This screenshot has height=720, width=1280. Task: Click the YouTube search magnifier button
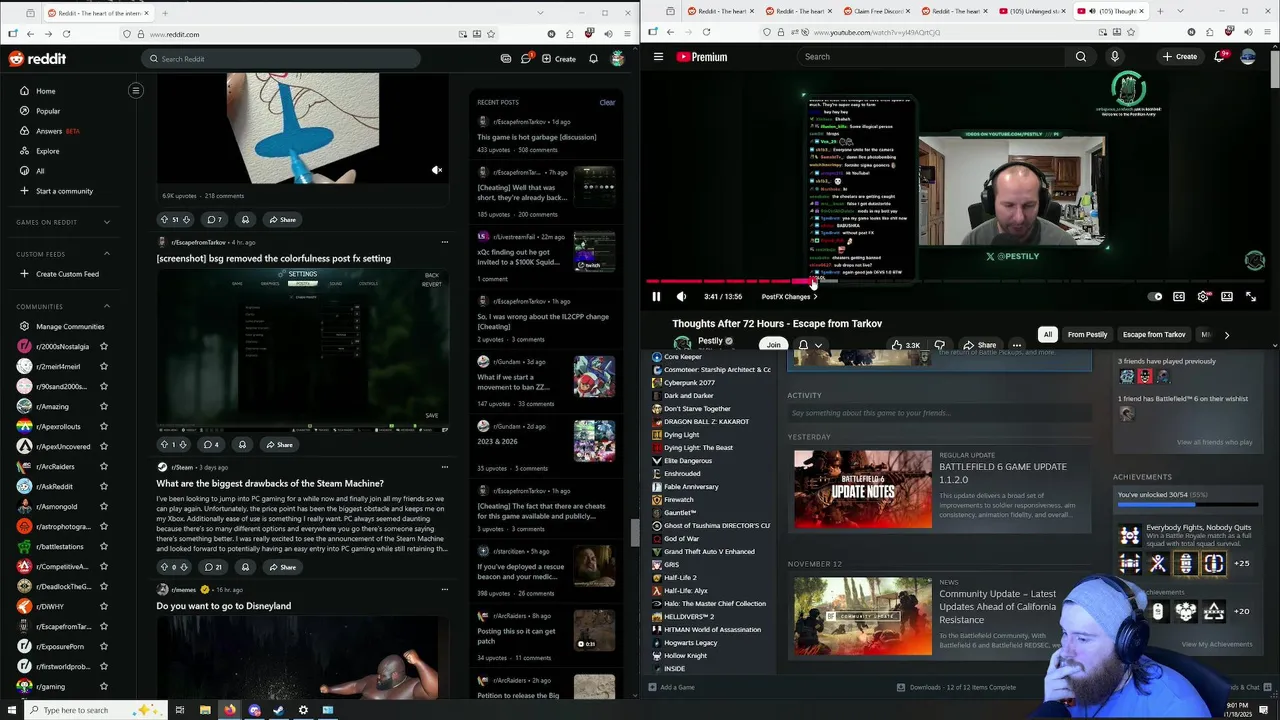pyautogui.click(x=1081, y=57)
